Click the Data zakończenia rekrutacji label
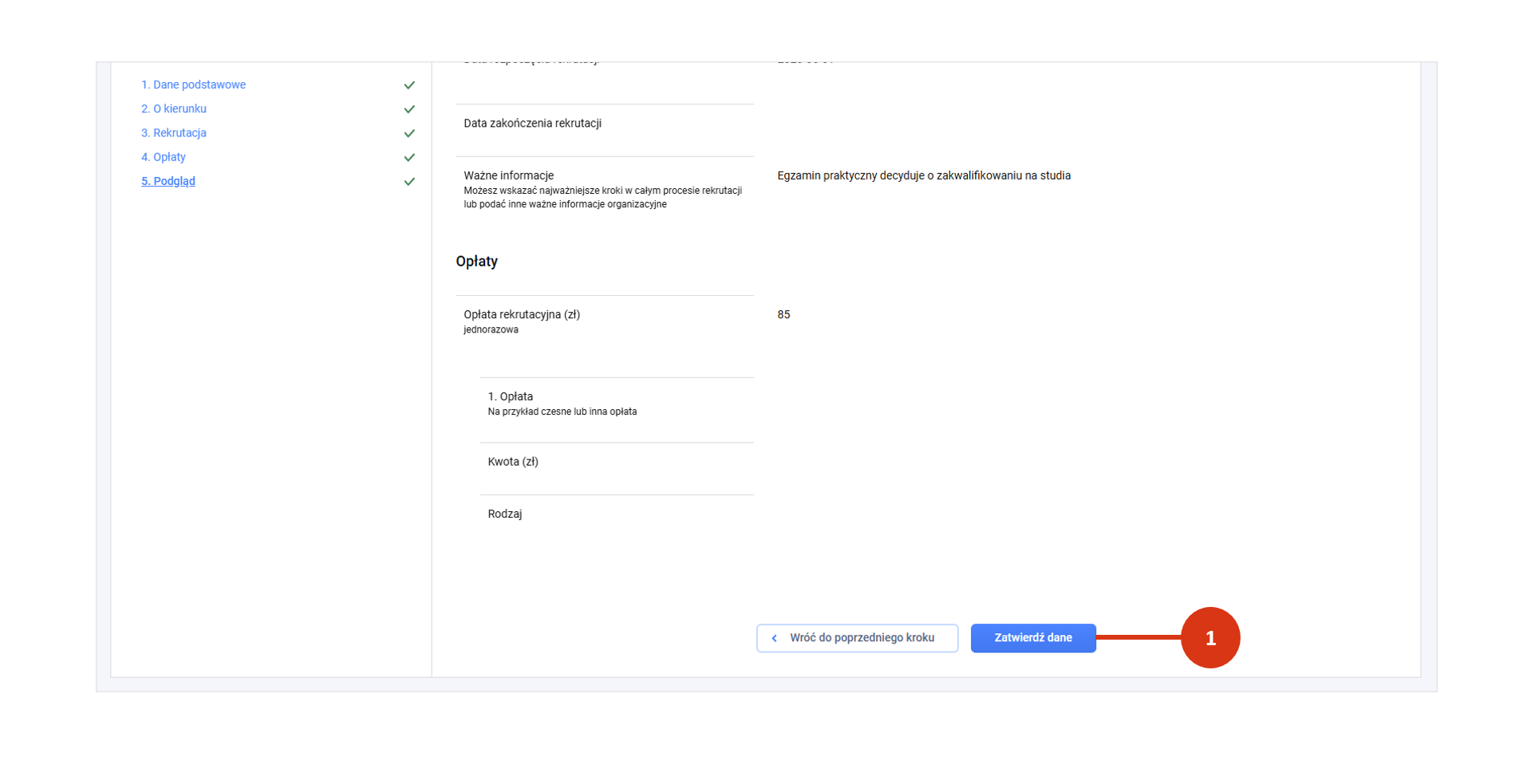 [x=532, y=124]
